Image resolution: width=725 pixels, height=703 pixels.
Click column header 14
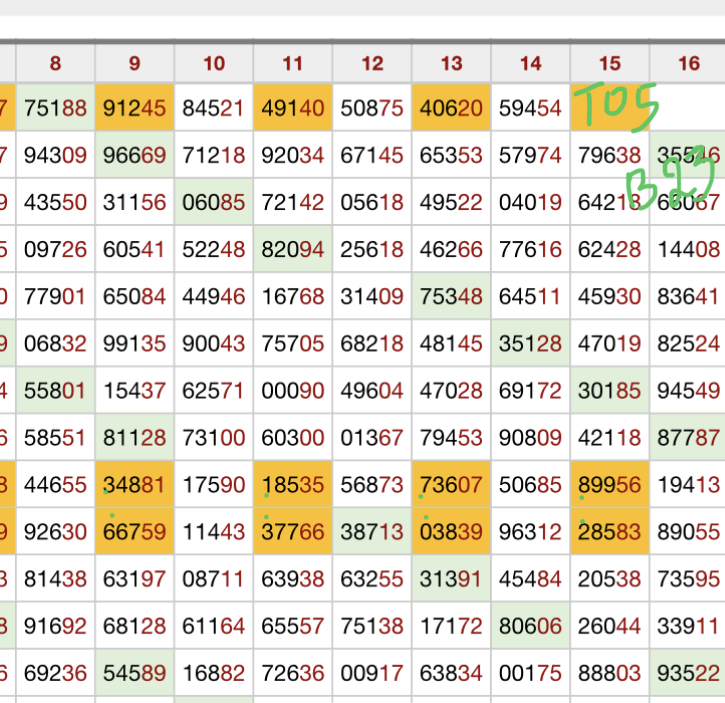tap(530, 64)
